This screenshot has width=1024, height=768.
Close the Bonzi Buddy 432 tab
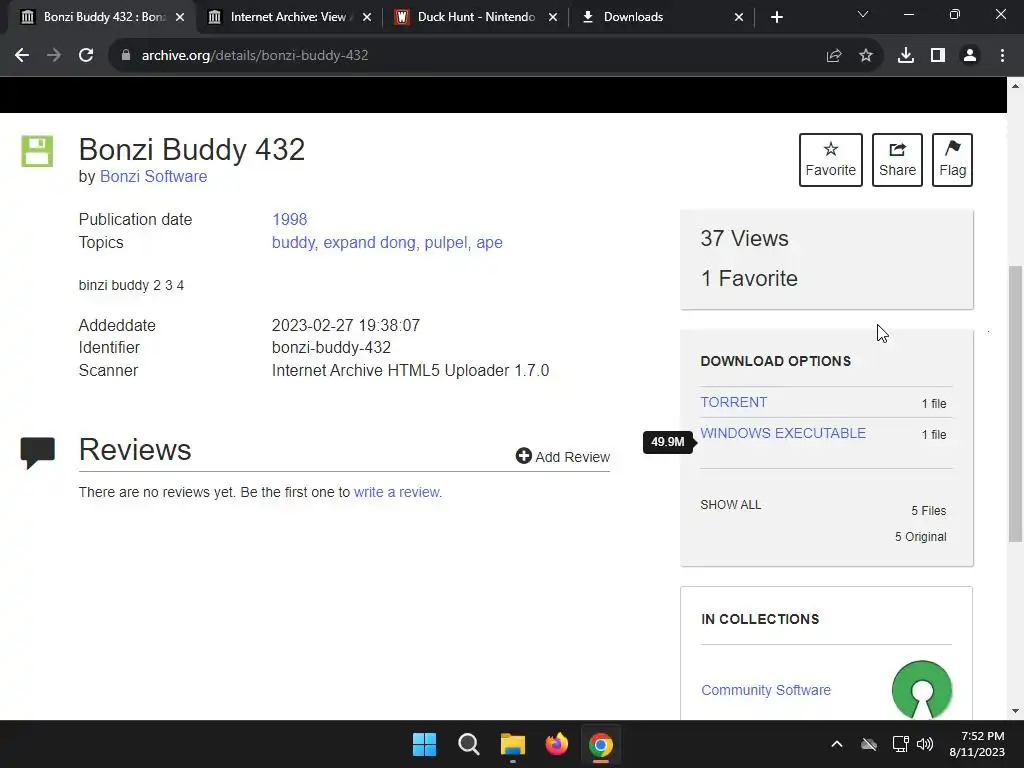point(180,17)
